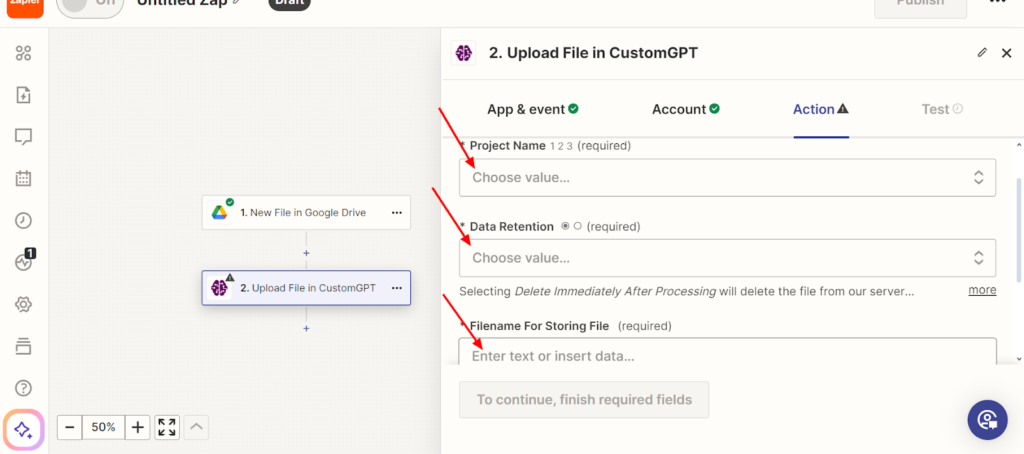Click the Filename For Storing File input
This screenshot has width=1024, height=454.
pyautogui.click(x=727, y=351)
